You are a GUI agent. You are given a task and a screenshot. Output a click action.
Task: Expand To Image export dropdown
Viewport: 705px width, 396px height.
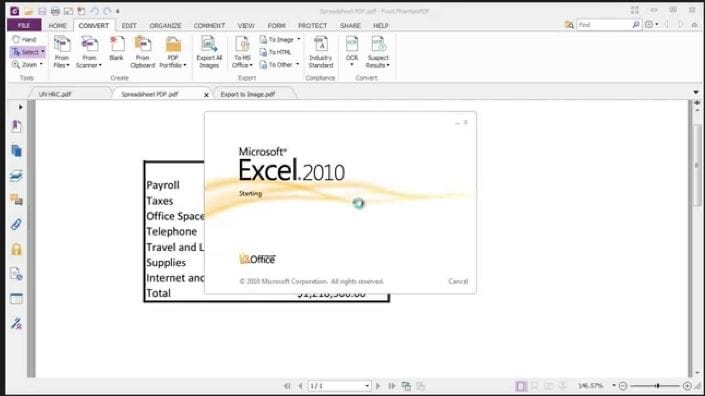299,40
